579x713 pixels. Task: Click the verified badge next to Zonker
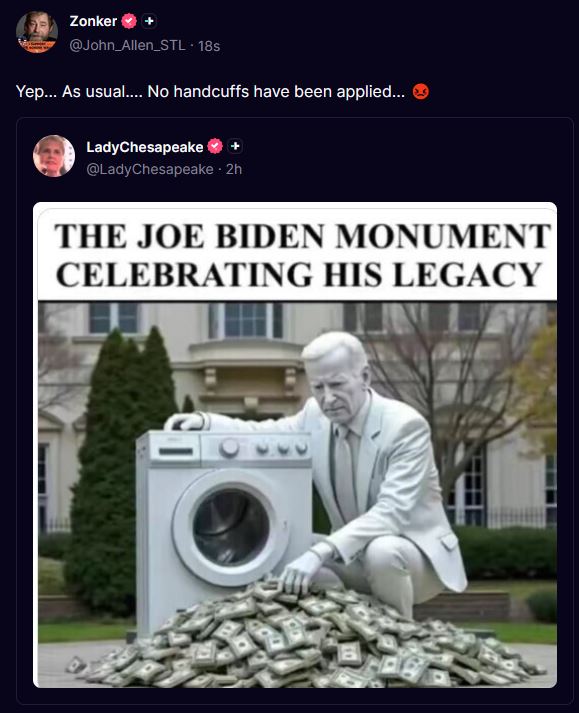[129, 21]
